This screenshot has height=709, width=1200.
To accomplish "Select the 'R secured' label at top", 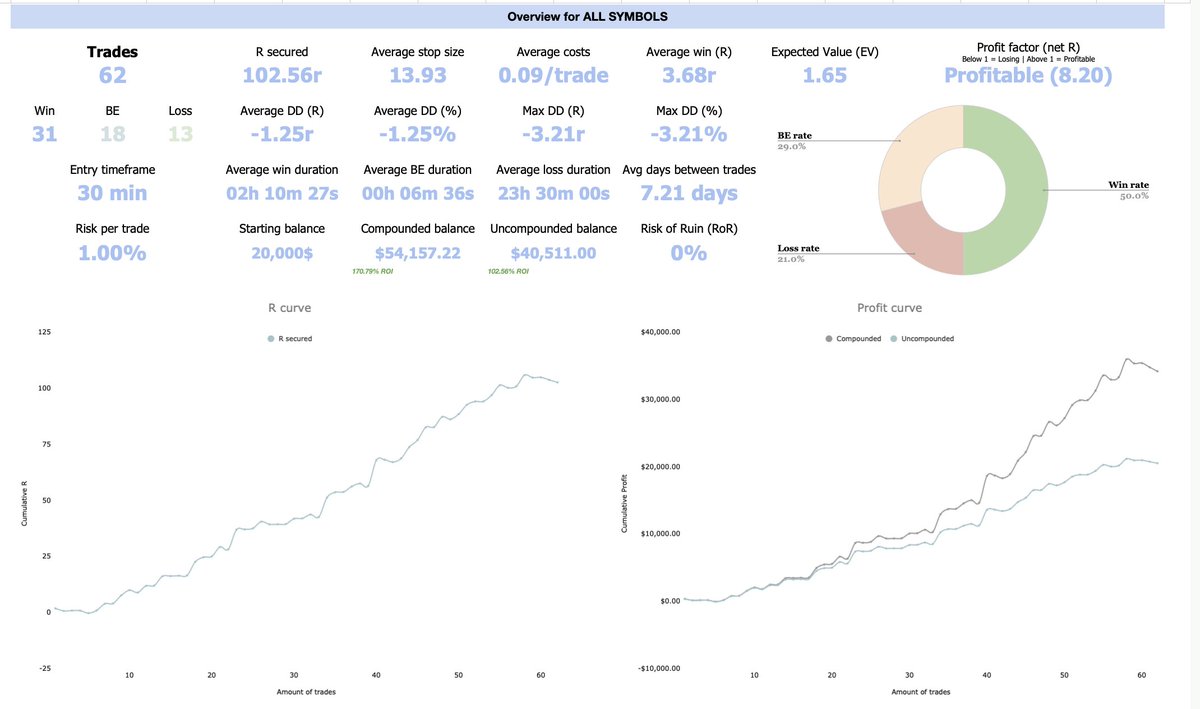I will click(282, 52).
